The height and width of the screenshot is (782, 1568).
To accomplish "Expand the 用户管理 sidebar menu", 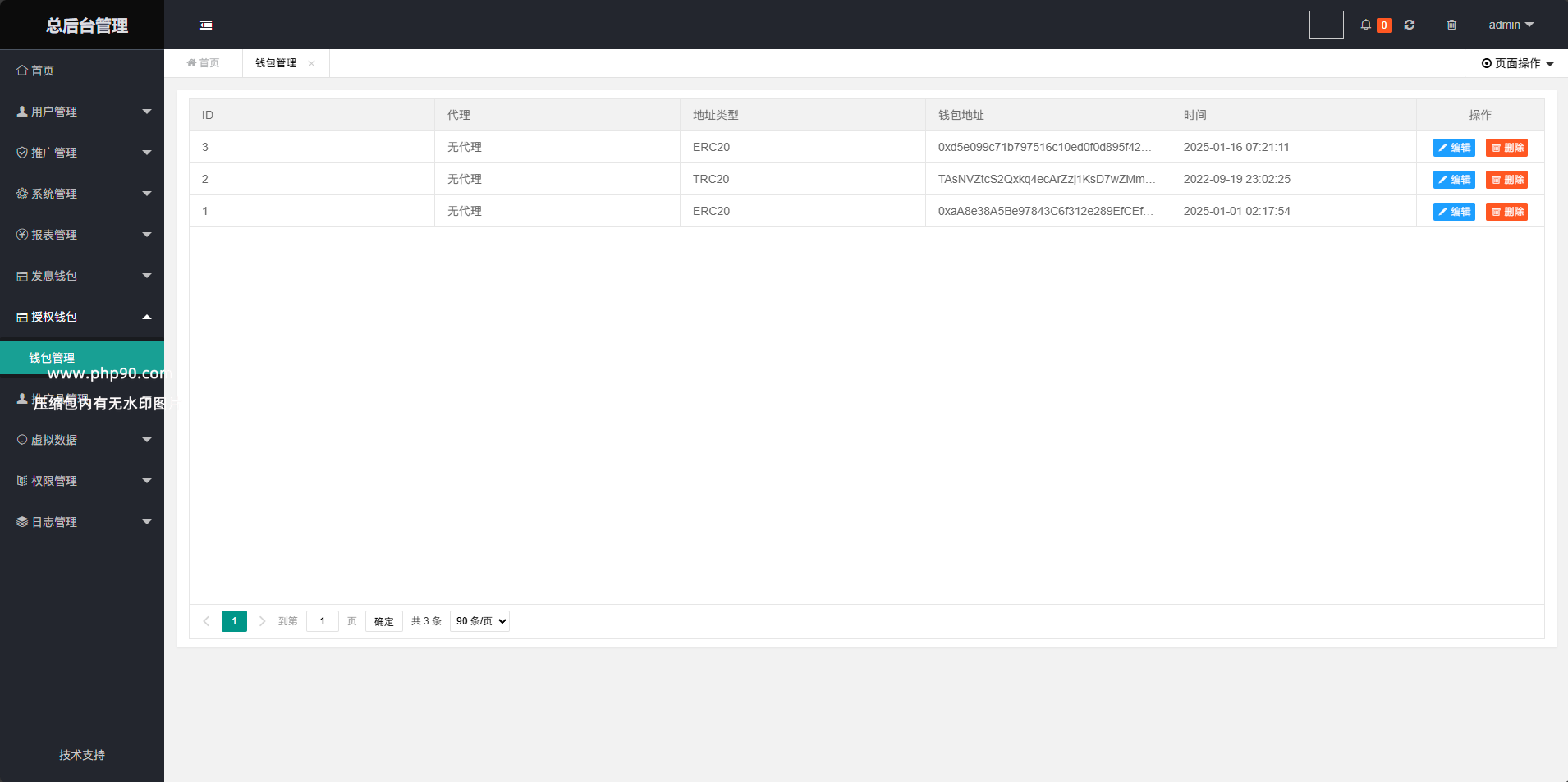I will point(82,112).
